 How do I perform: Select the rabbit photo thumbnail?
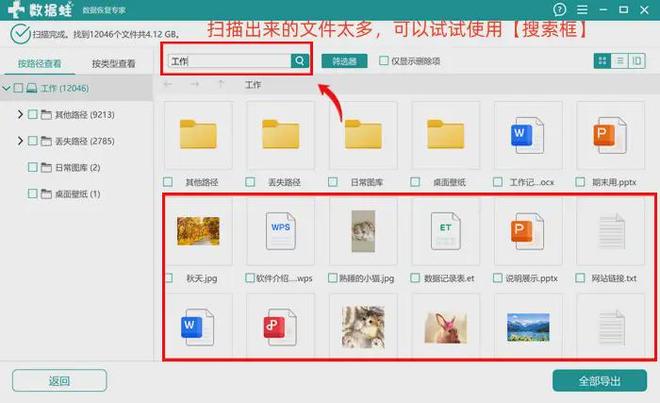point(446,327)
